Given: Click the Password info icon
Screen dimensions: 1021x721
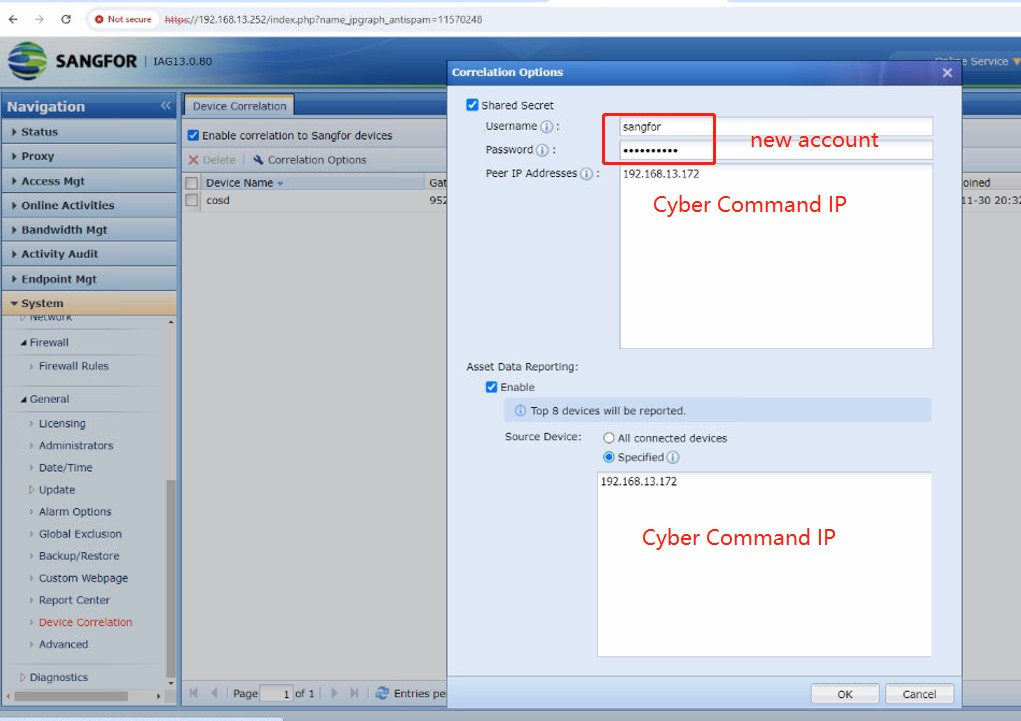Looking at the screenshot, I should click(x=542, y=150).
